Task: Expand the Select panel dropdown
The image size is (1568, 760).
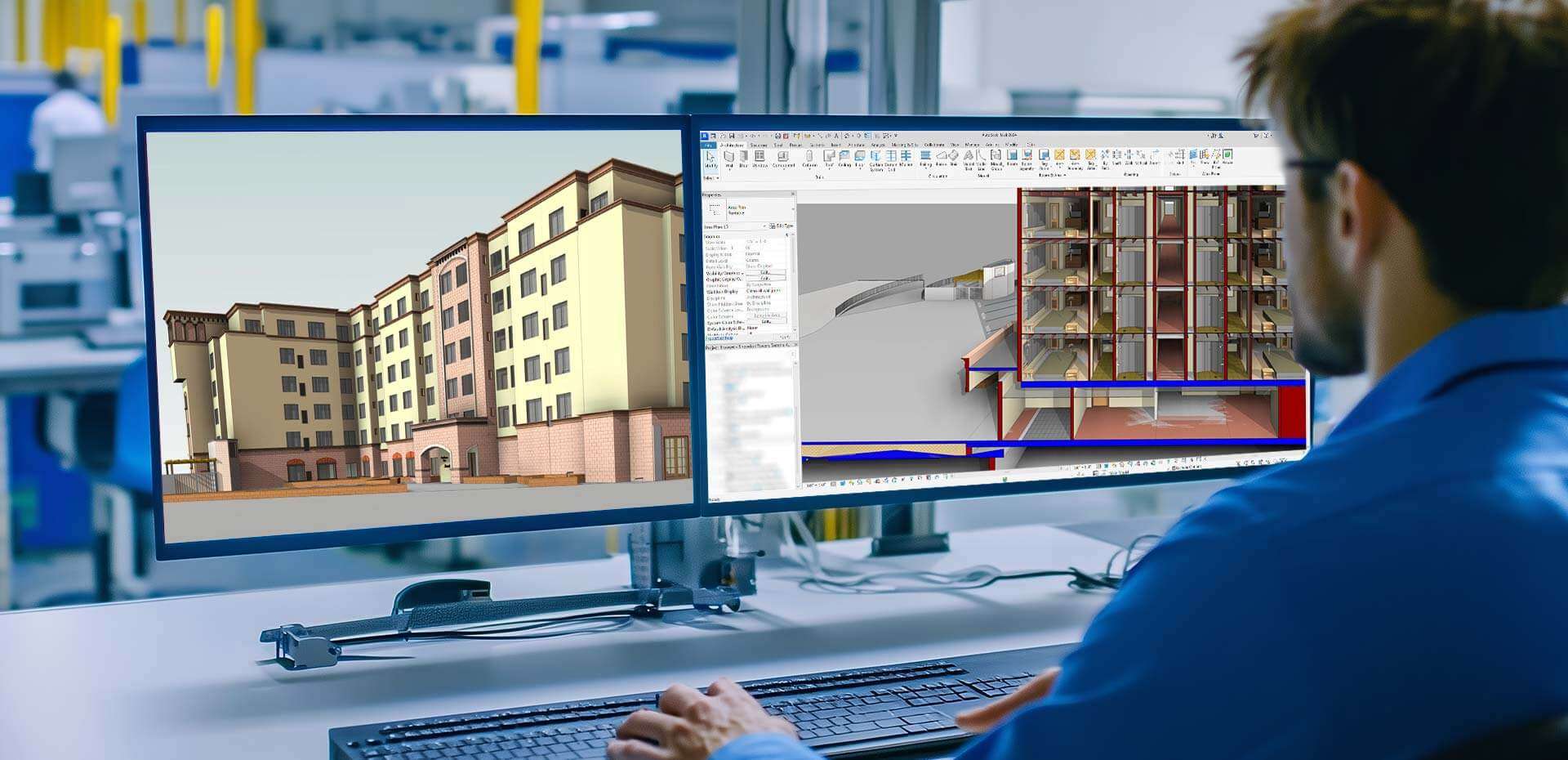Action: tap(710, 178)
